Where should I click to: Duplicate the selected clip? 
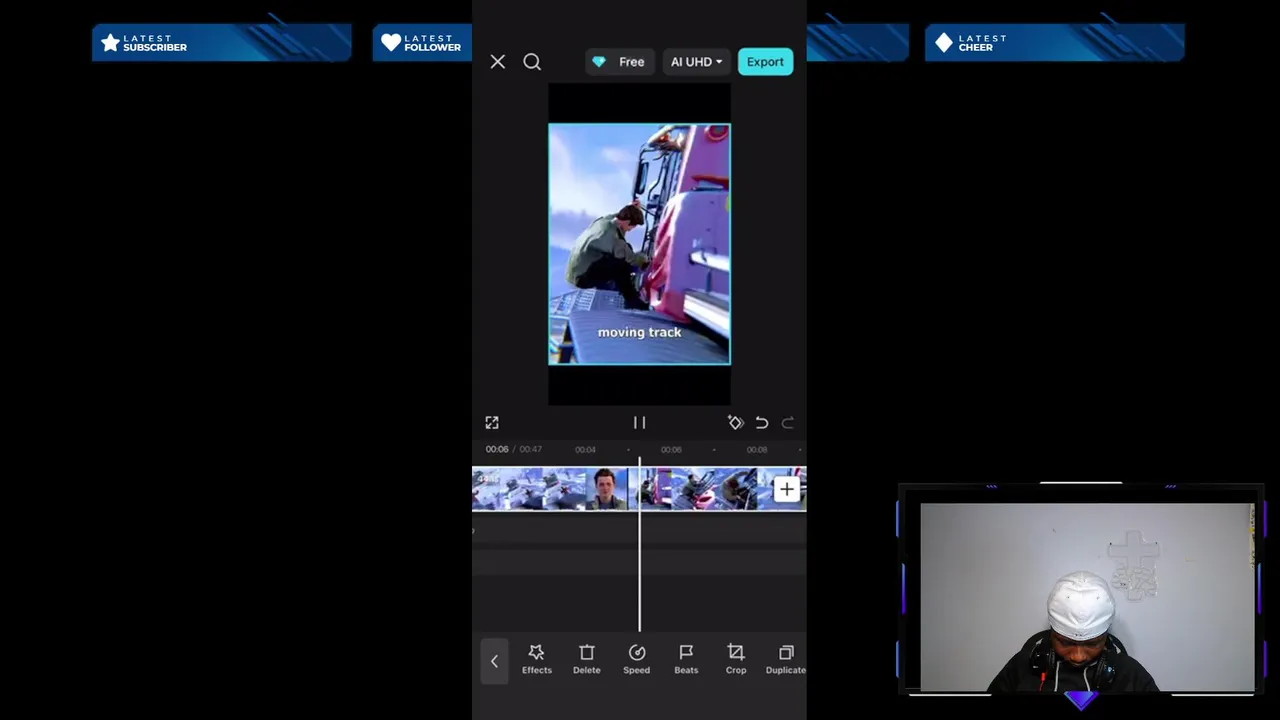[786, 660]
